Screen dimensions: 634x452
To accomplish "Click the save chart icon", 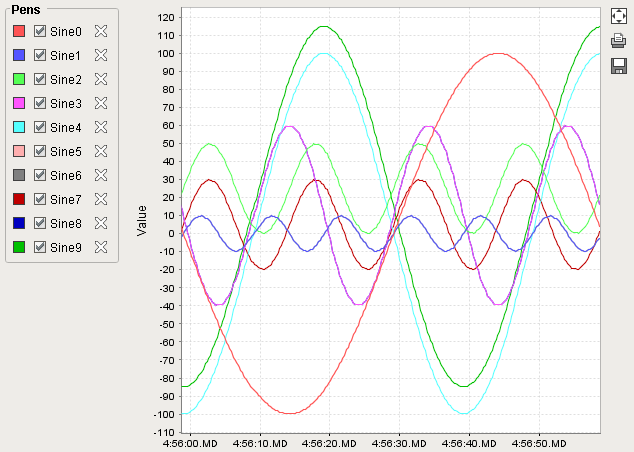I will [619, 65].
